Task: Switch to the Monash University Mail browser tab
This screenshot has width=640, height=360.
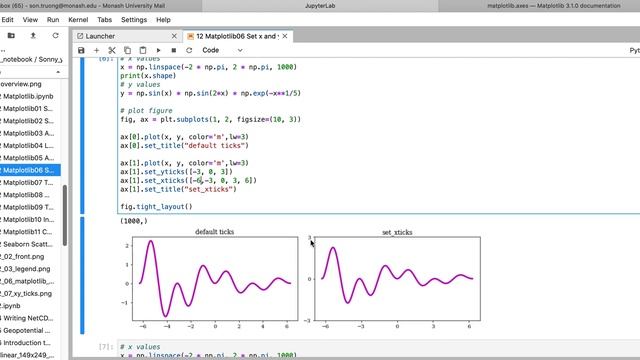Action: (100, 6)
